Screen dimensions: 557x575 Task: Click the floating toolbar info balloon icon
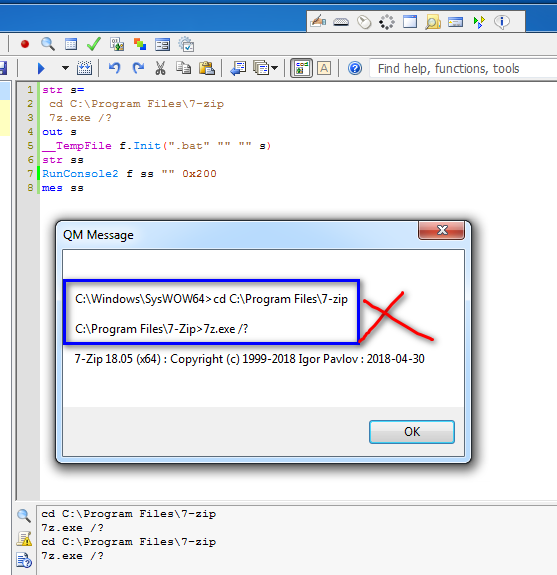coord(502,22)
